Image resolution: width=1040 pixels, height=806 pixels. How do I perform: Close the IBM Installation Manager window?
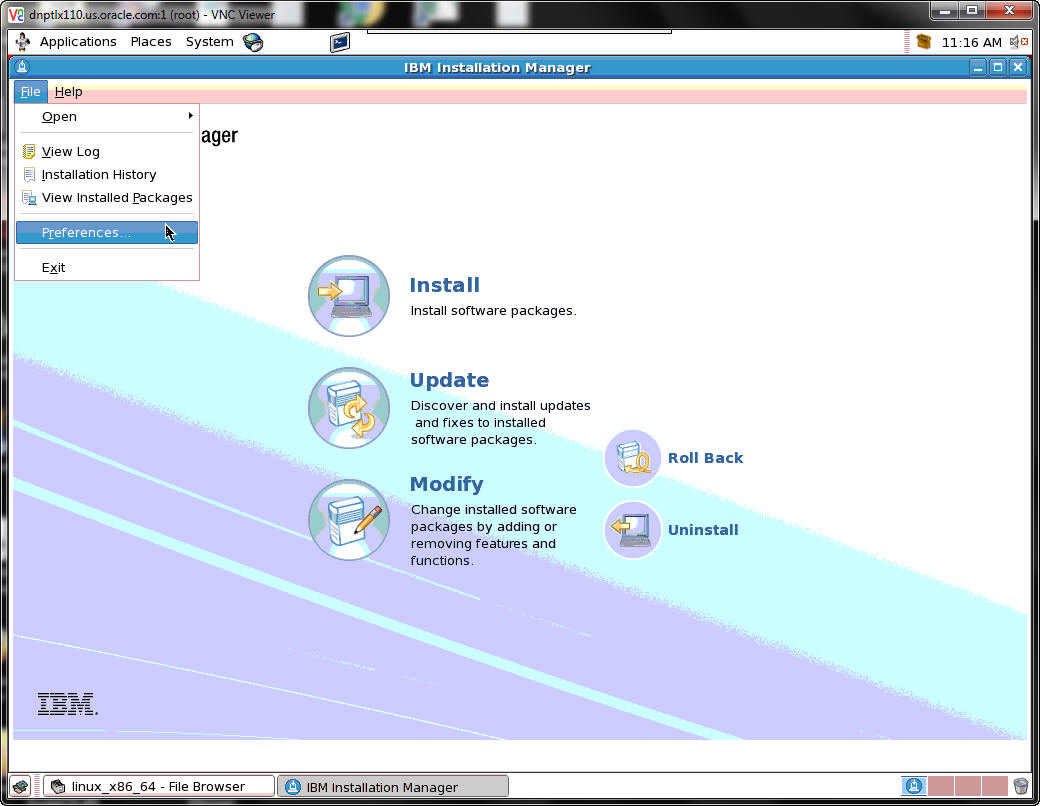(1017, 67)
